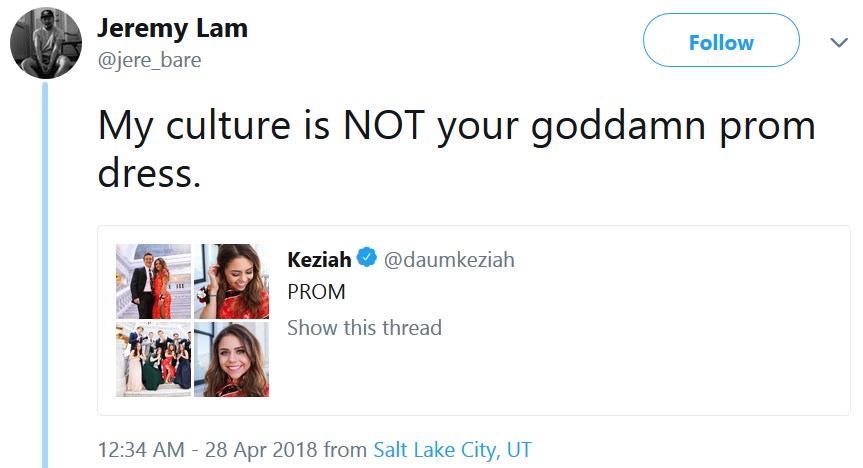Visit the @jere_bare handle
This screenshot has height=468, width=863.
coord(149,60)
